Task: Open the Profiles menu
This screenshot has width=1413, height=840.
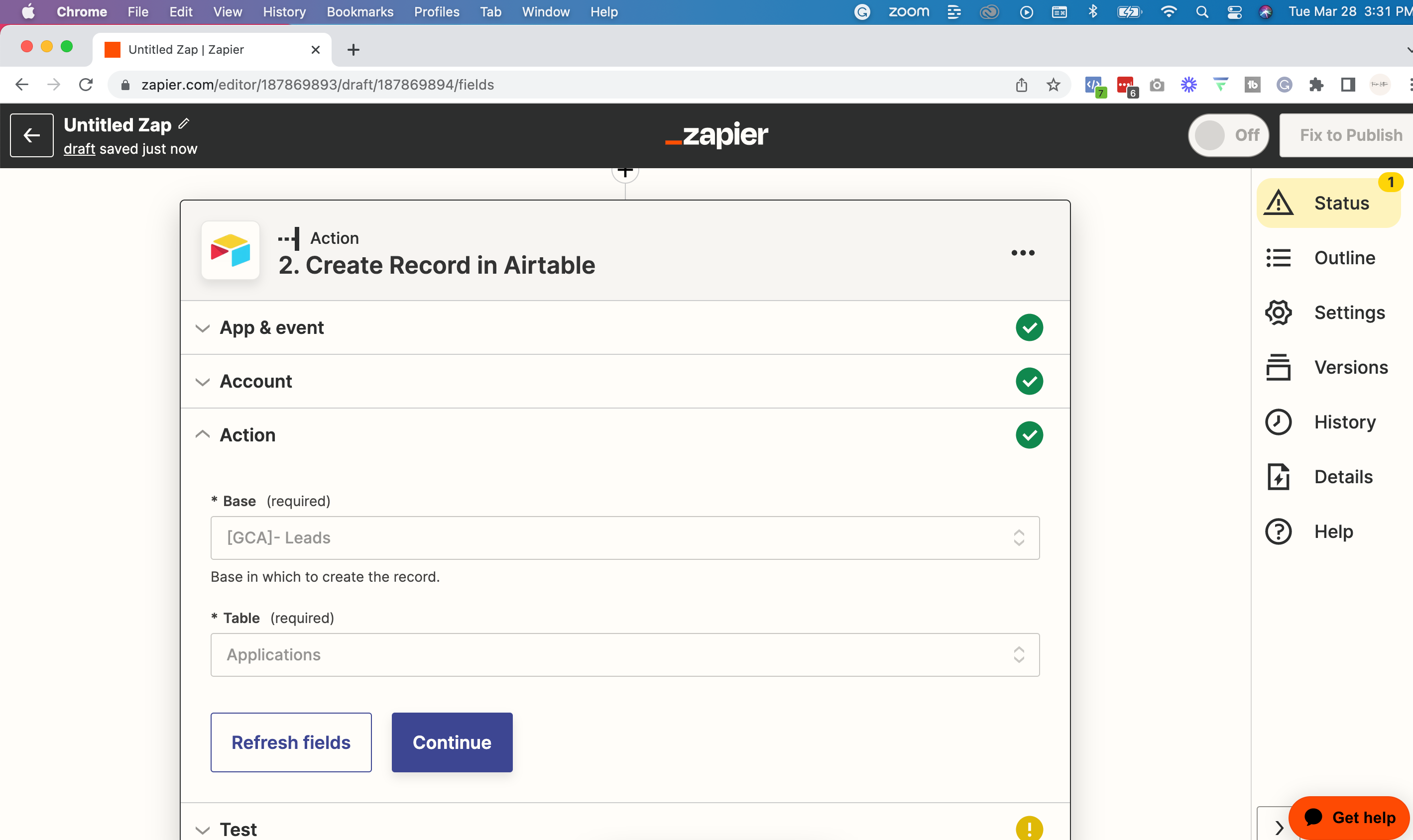Action: pyautogui.click(x=437, y=12)
